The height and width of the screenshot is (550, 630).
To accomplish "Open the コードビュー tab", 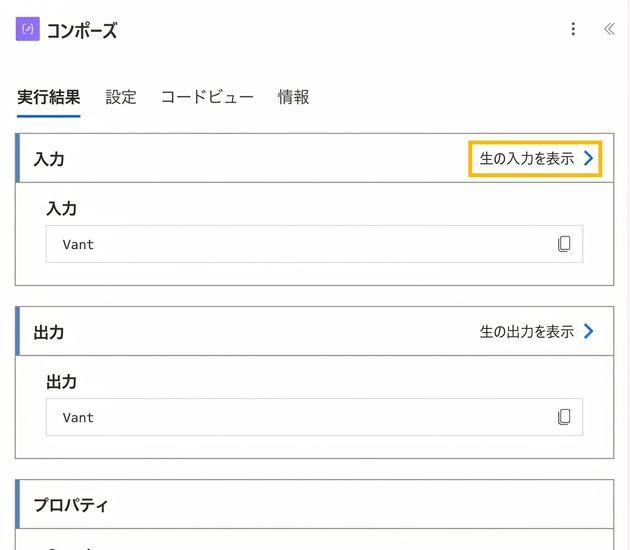I will click(207, 97).
